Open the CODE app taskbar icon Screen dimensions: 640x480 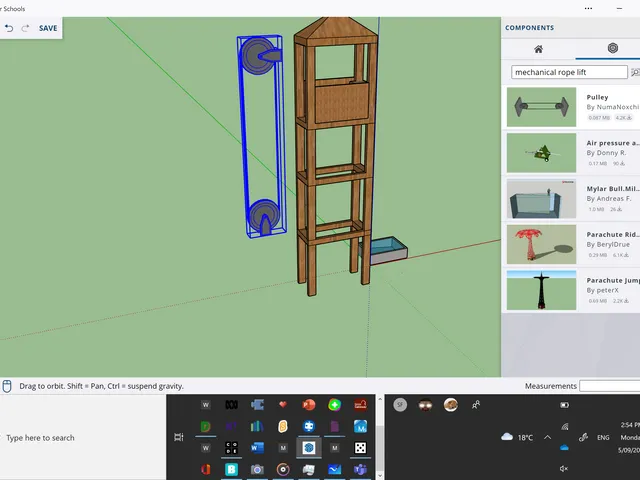[x=231, y=448]
